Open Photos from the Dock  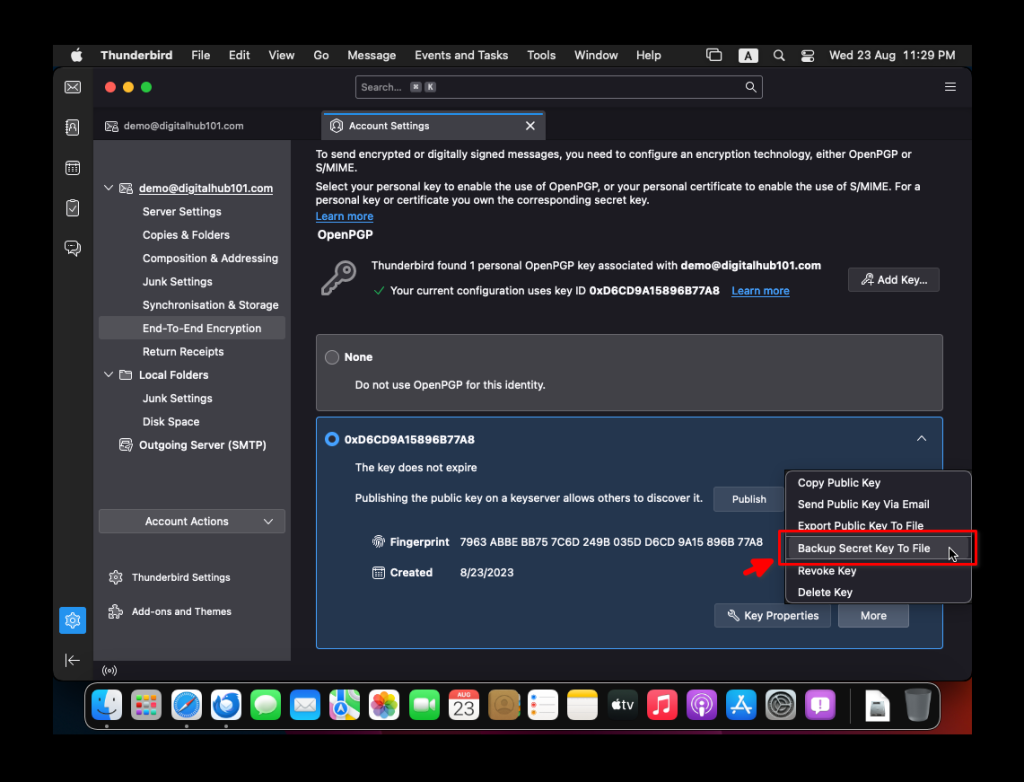[384, 705]
